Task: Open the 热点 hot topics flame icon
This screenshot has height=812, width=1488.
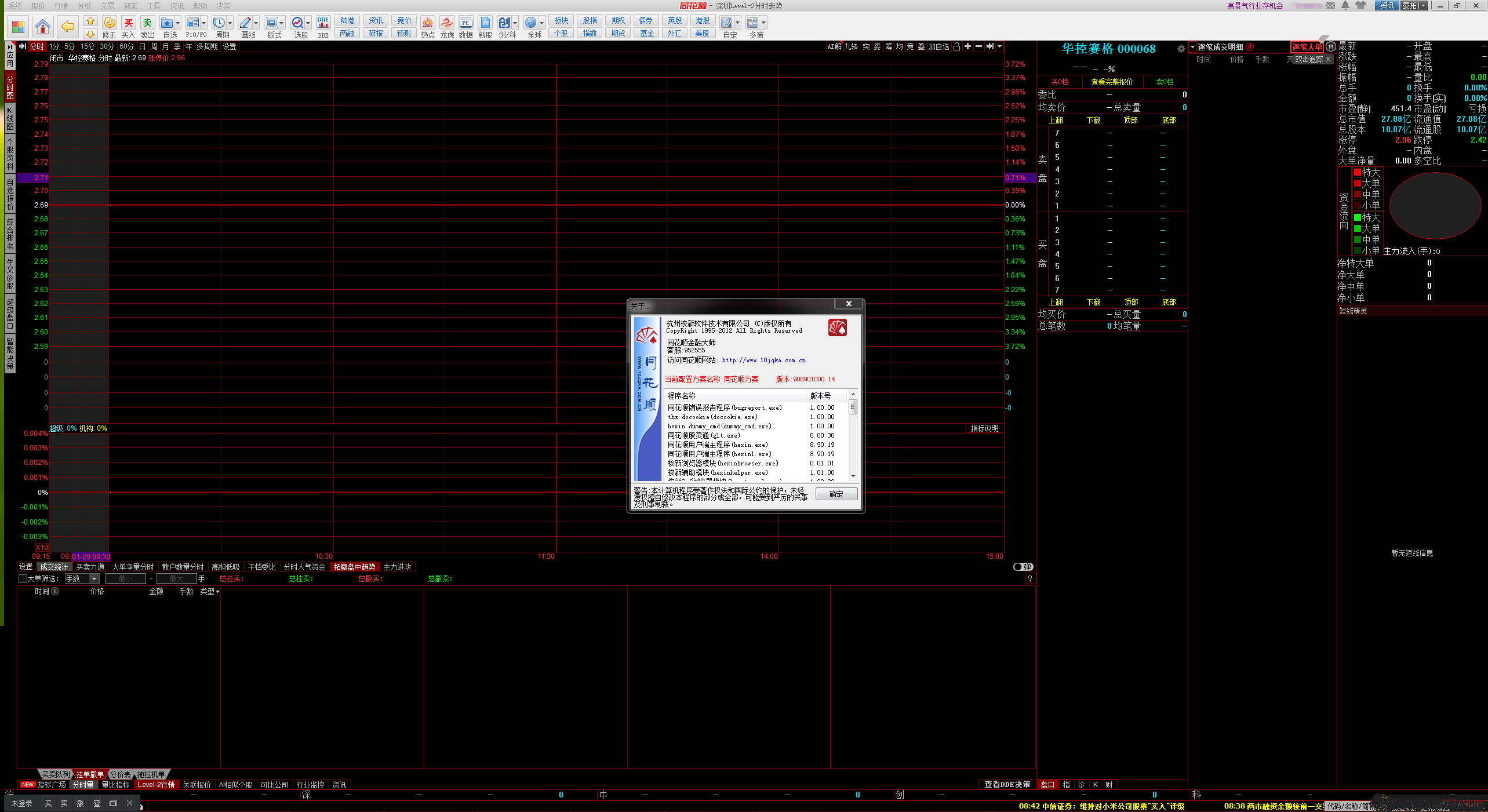Action: (x=428, y=23)
